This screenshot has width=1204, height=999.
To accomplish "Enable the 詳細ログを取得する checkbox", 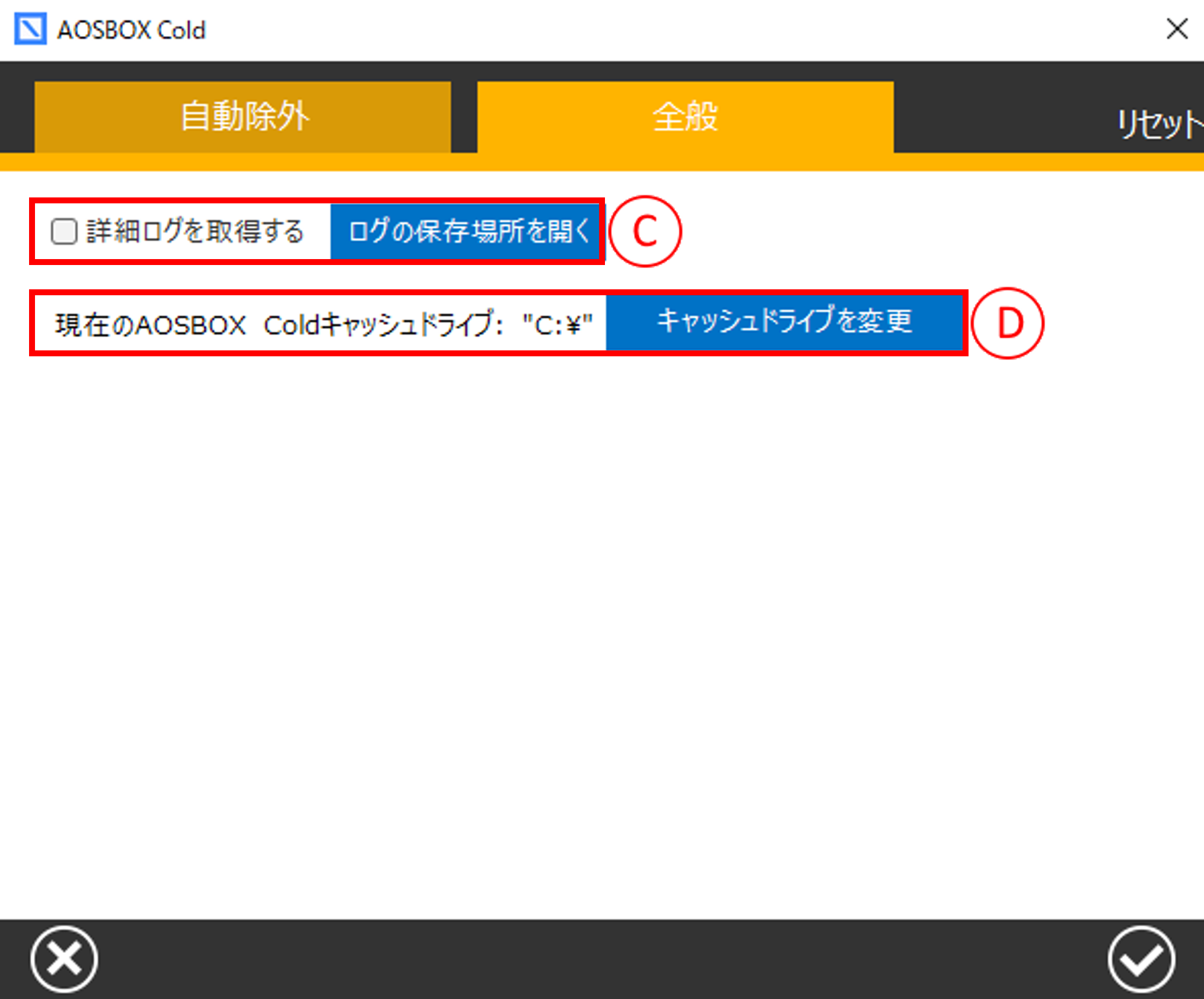I will click(64, 231).
